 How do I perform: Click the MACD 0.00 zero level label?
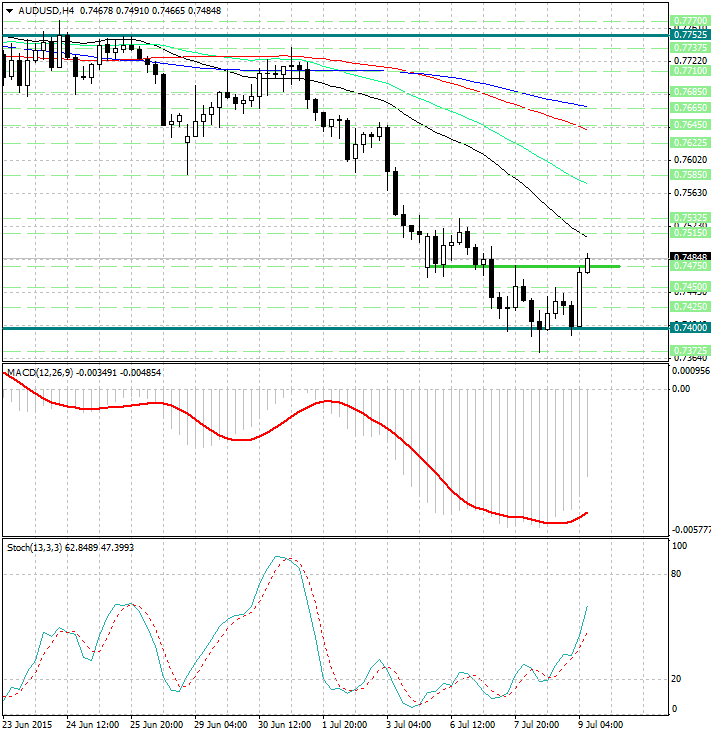pyautogui.click(x=680, y=388)
